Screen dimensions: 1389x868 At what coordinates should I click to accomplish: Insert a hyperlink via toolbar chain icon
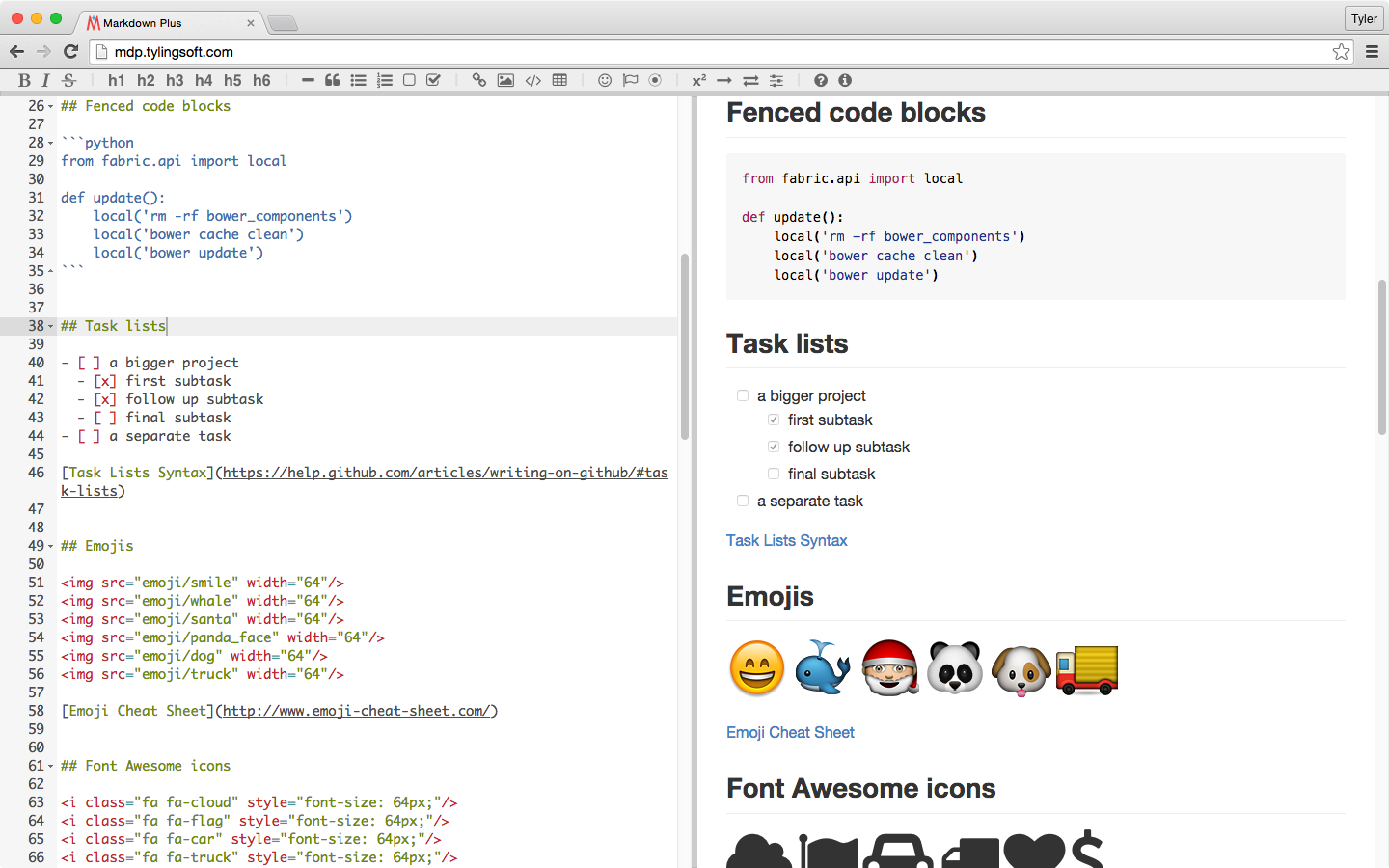point(478,81)
